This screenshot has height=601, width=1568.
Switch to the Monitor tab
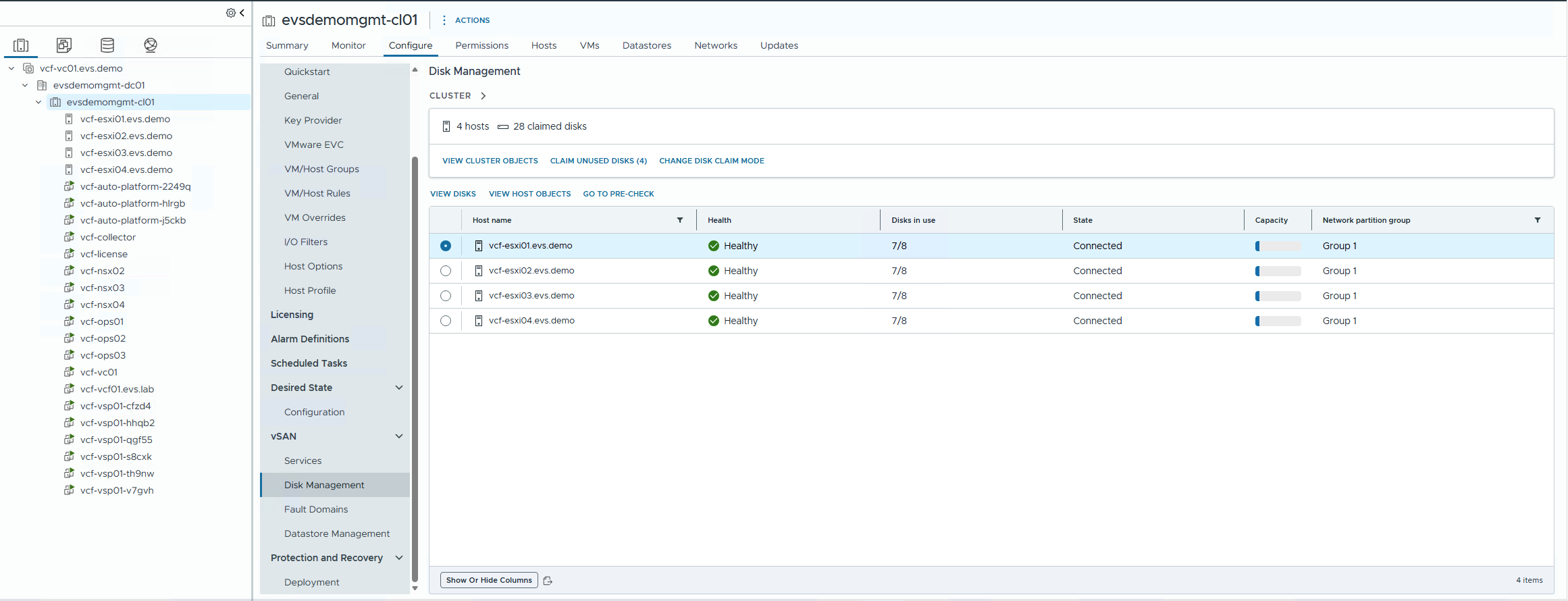(x=348, y=45)
